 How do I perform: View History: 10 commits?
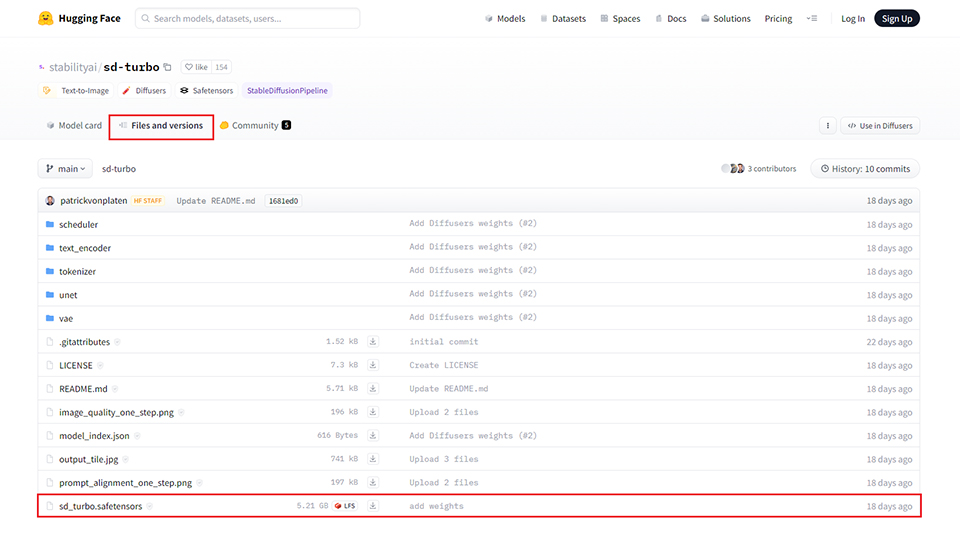(x=865, y=169)
